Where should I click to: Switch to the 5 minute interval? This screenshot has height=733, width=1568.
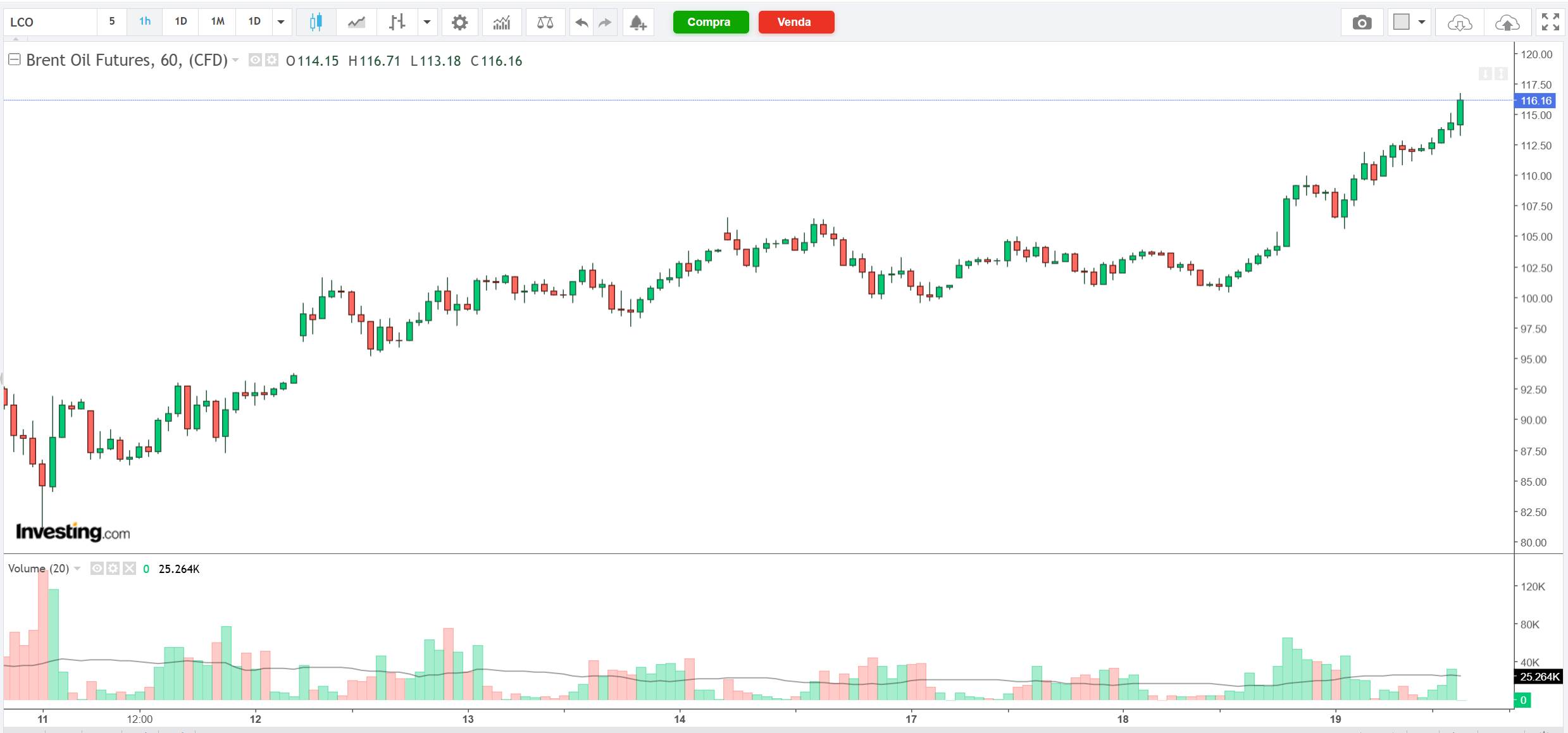pyautogui.click(x=112, y=22)
